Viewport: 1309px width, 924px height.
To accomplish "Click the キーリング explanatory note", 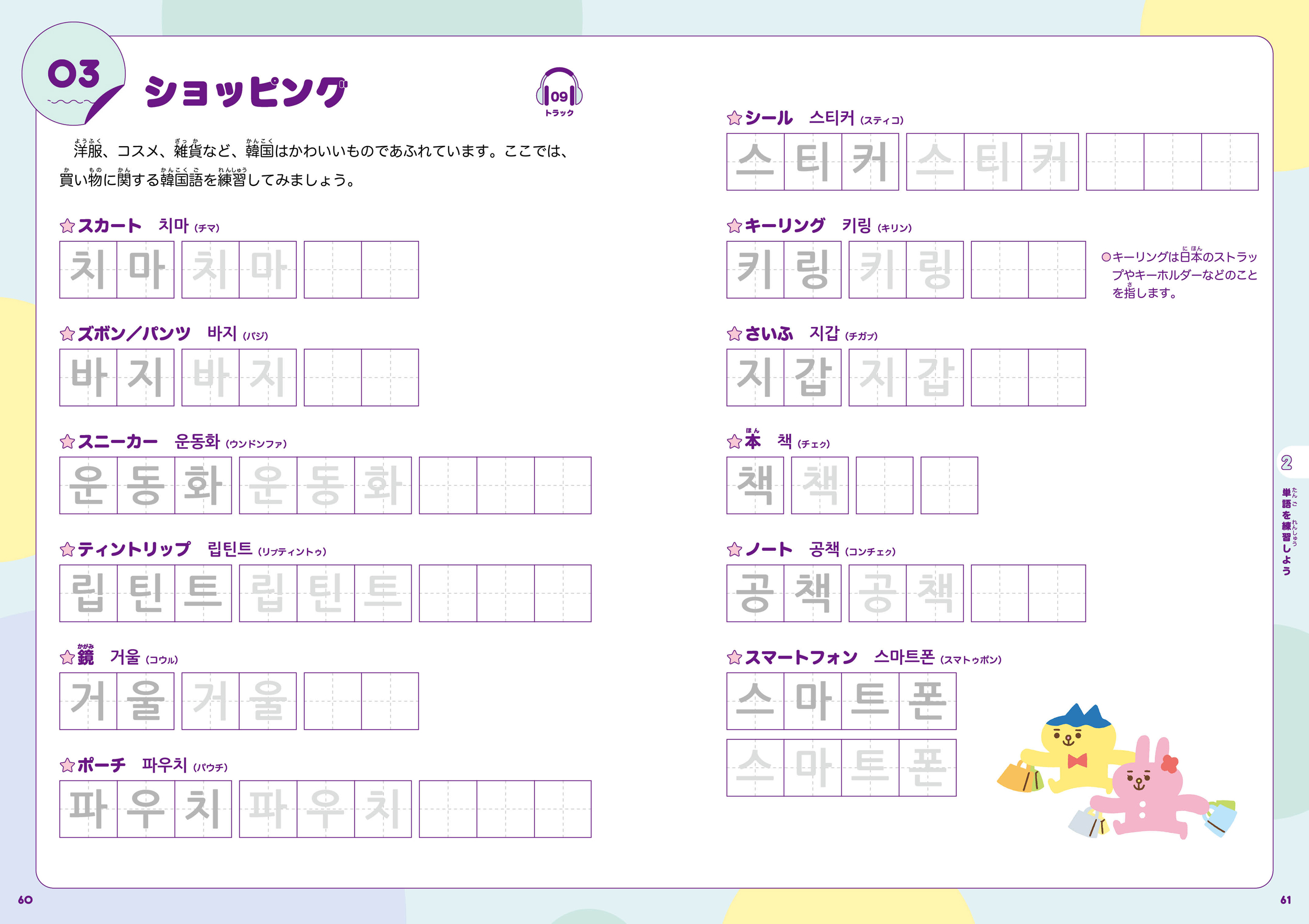I will point(1179,274).
